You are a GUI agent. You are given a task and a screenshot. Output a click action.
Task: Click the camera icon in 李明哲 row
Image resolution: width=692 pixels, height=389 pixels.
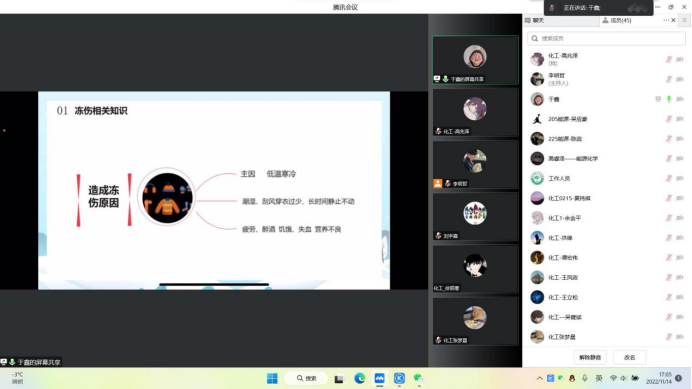(680, 79)
